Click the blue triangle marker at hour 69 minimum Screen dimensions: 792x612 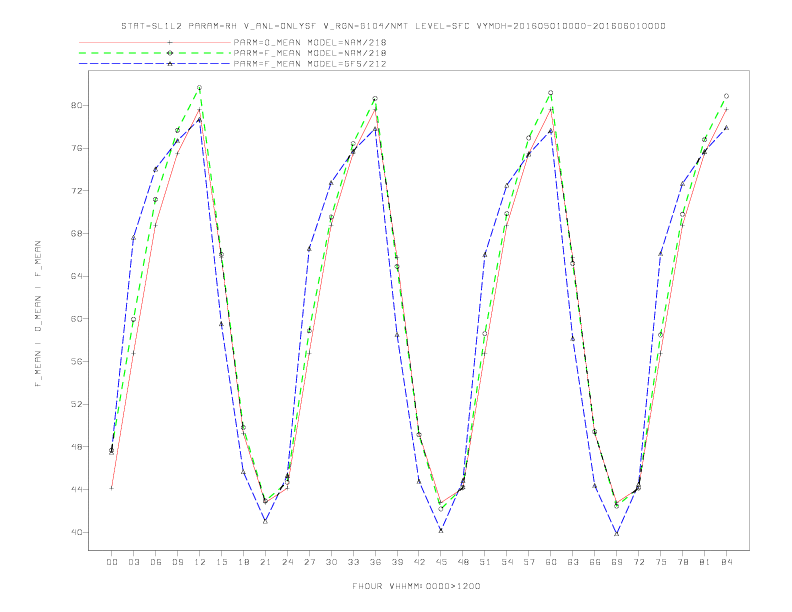[617, 533]
